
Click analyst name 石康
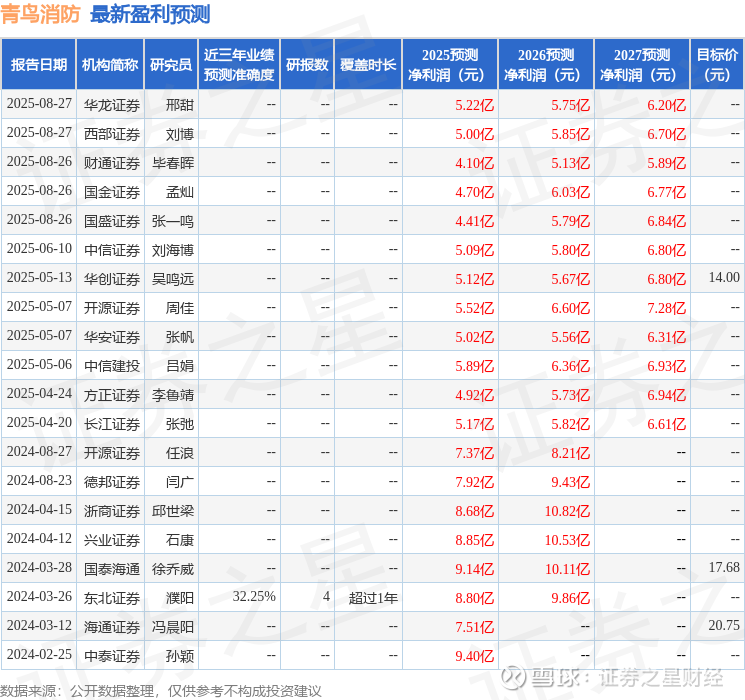point(180,540)
